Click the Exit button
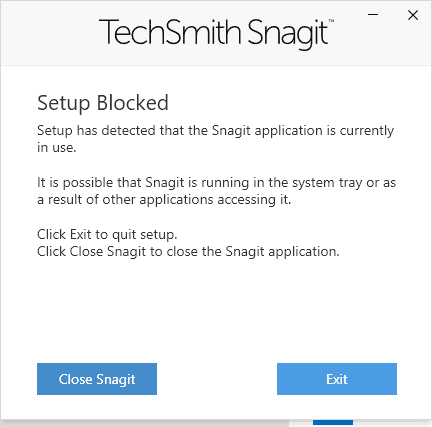The height and width of the screenshot is (427, 432). point(337,379)
